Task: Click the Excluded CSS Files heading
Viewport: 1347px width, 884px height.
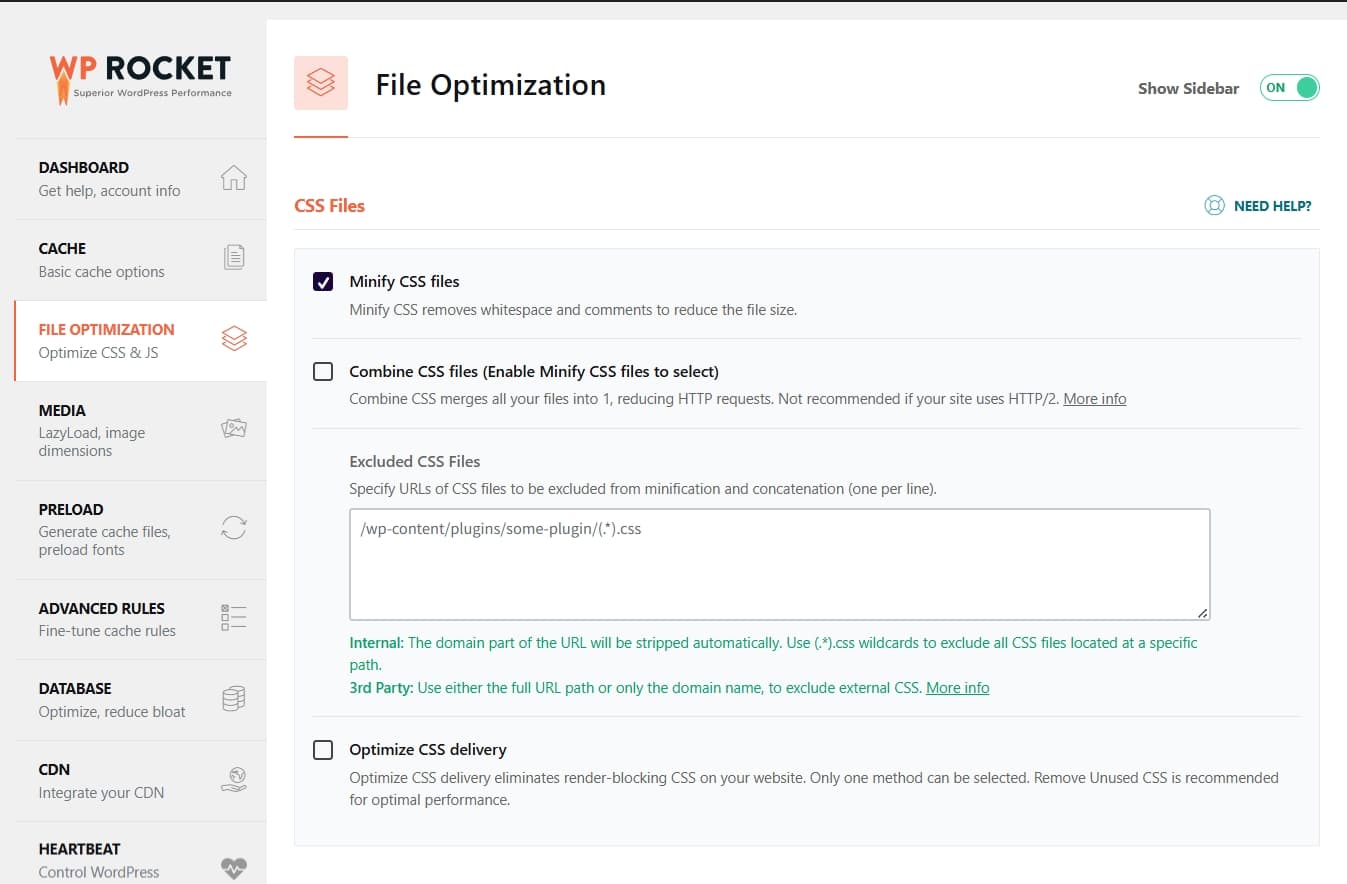Action: tap(414, 462)
